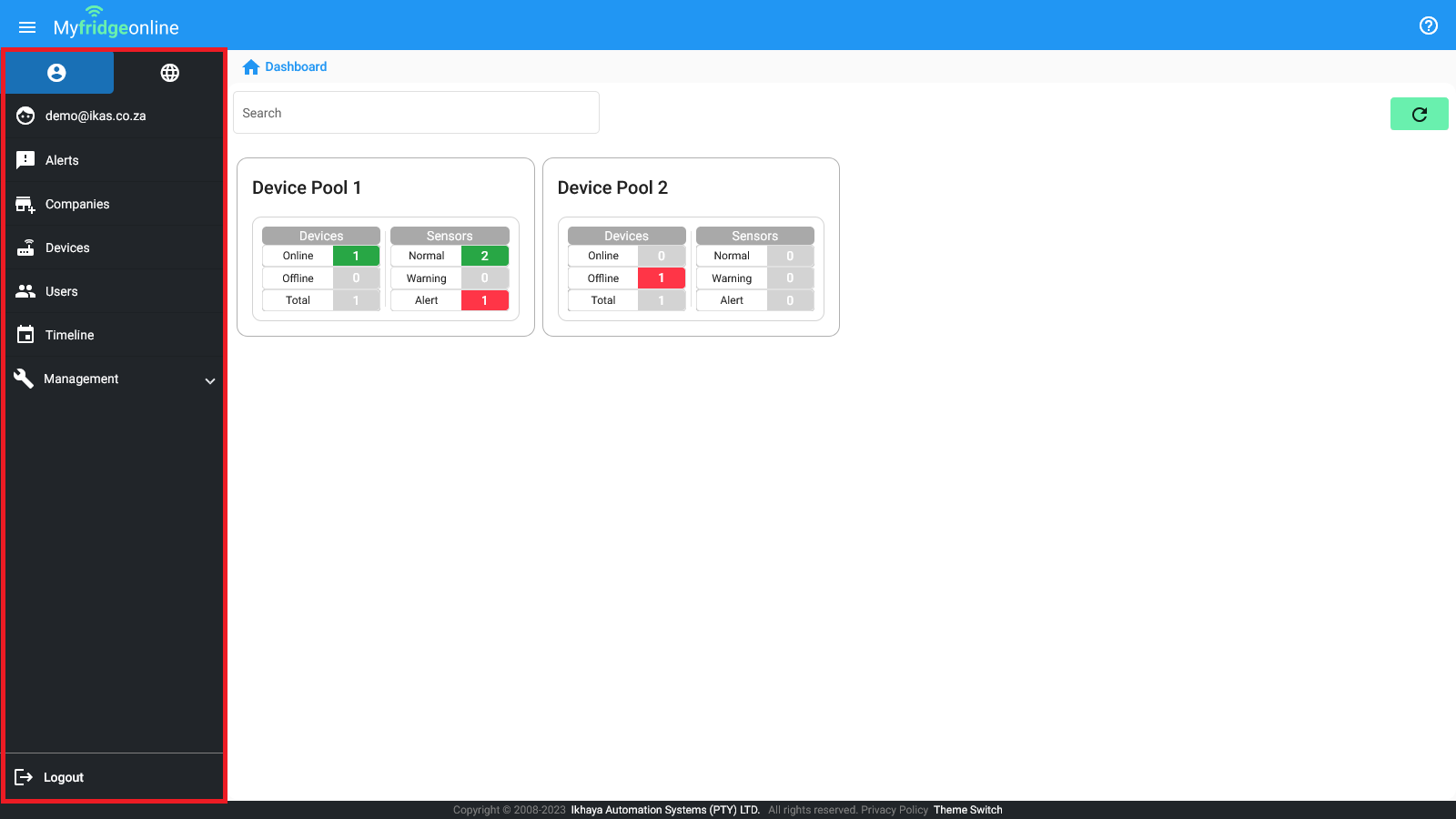This screenshot has width=1456, height=819.
Task: Click the Logout exit icon
Action: point(24,777)
